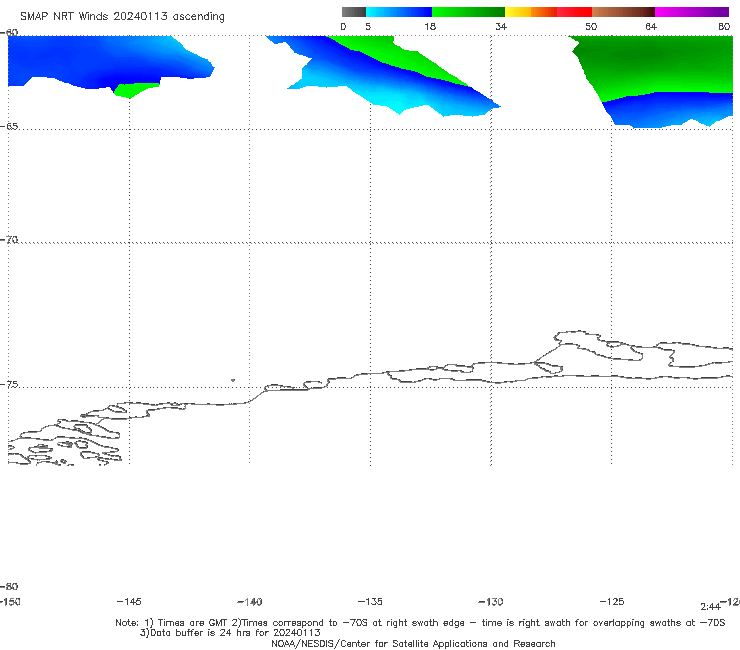Click the swath time label '2:44'
Screen dimensions: 740x650
[x=710, y=607]
